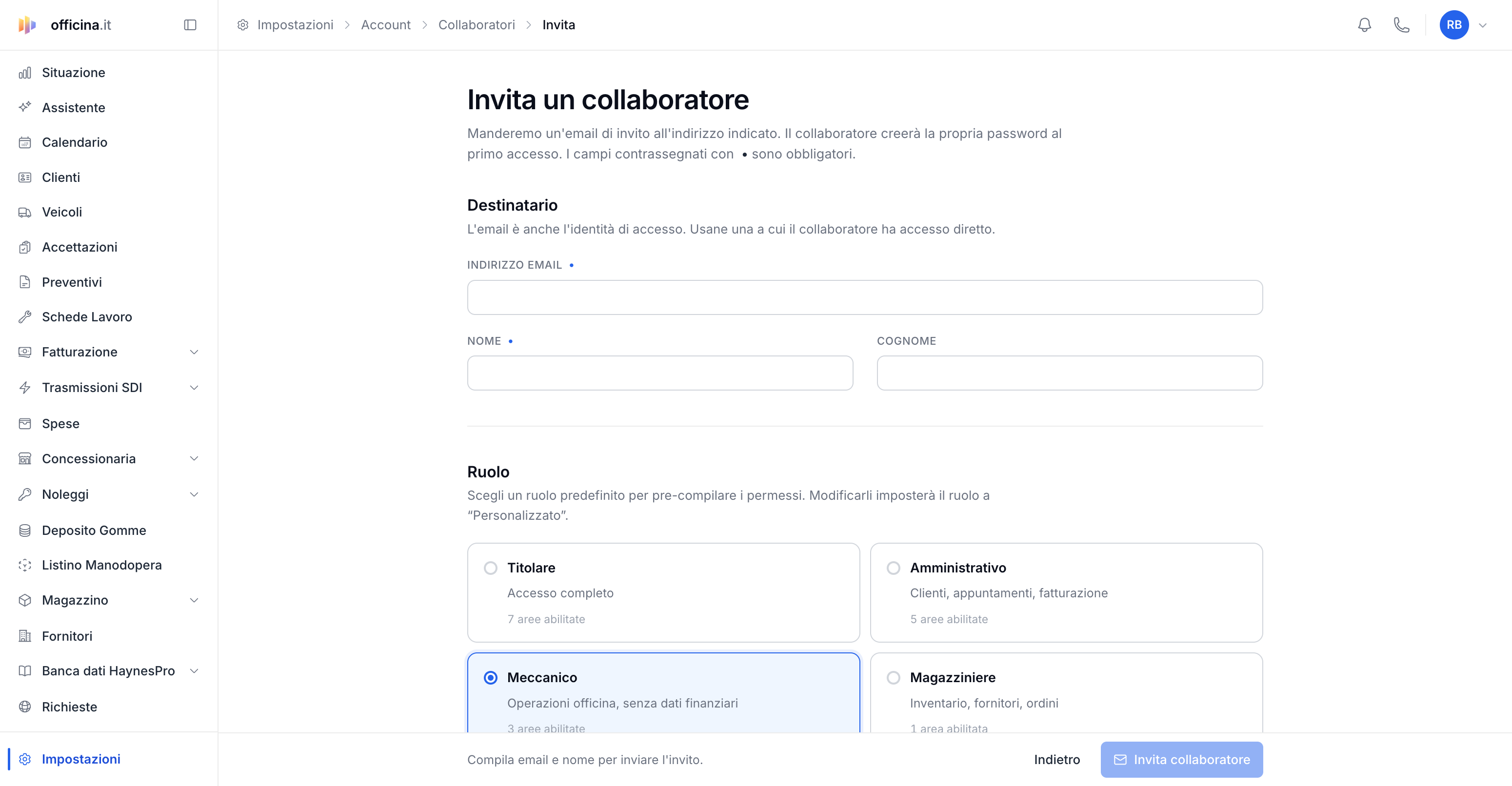Click the Clienti contact card icon
This screenshot has height=786, width=1512.
point(25,177)
